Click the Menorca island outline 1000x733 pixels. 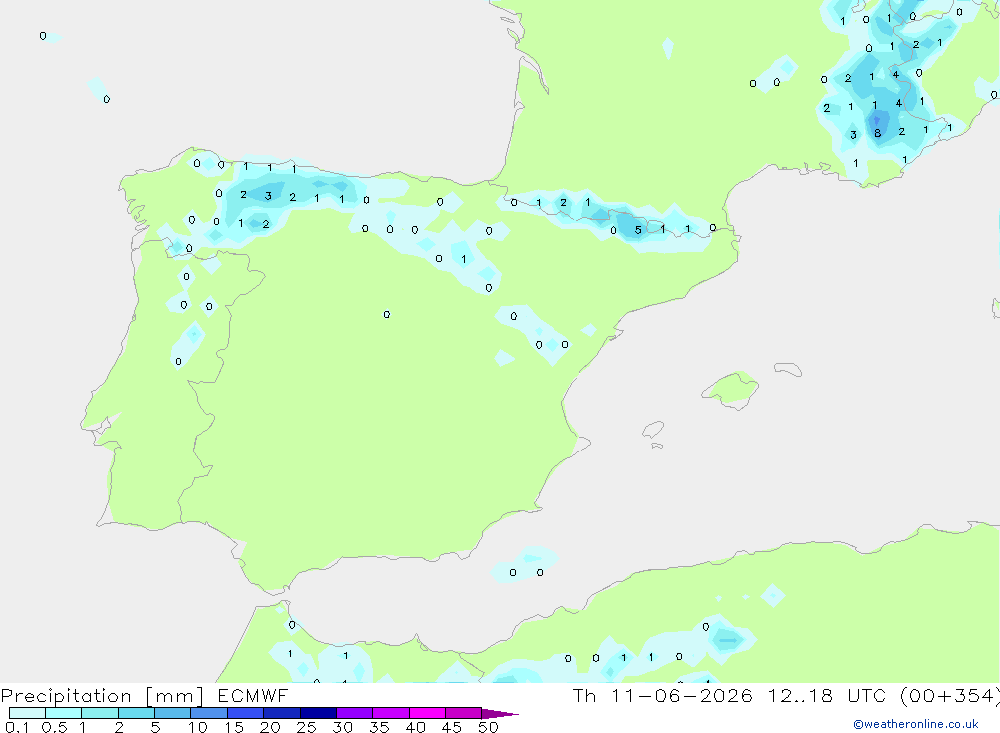[788, 369]
